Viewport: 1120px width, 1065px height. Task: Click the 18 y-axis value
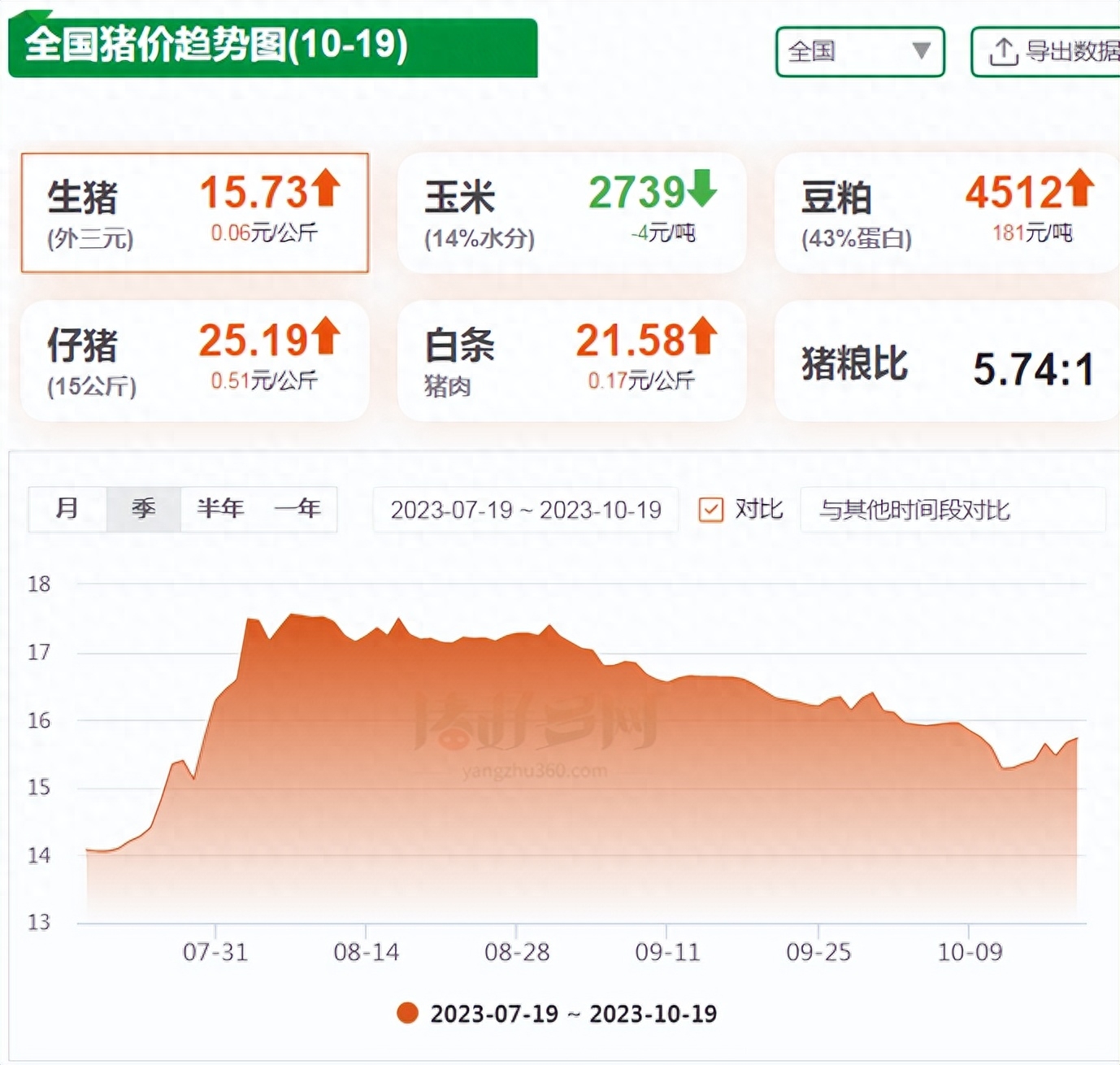tap(39, 584)
